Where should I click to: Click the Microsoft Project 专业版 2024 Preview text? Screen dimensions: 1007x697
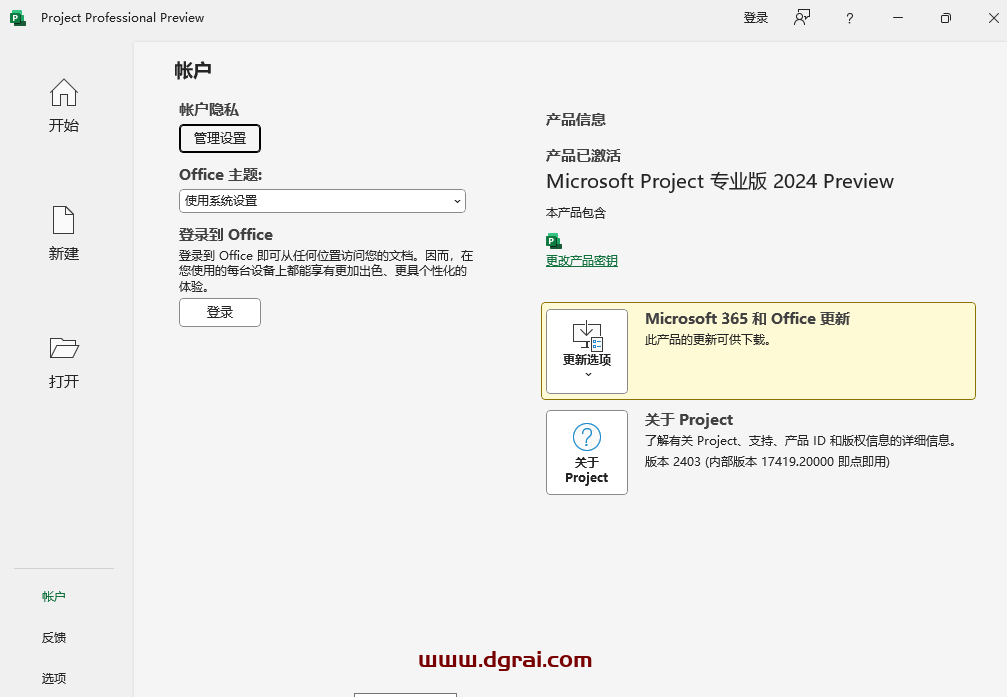720,181
